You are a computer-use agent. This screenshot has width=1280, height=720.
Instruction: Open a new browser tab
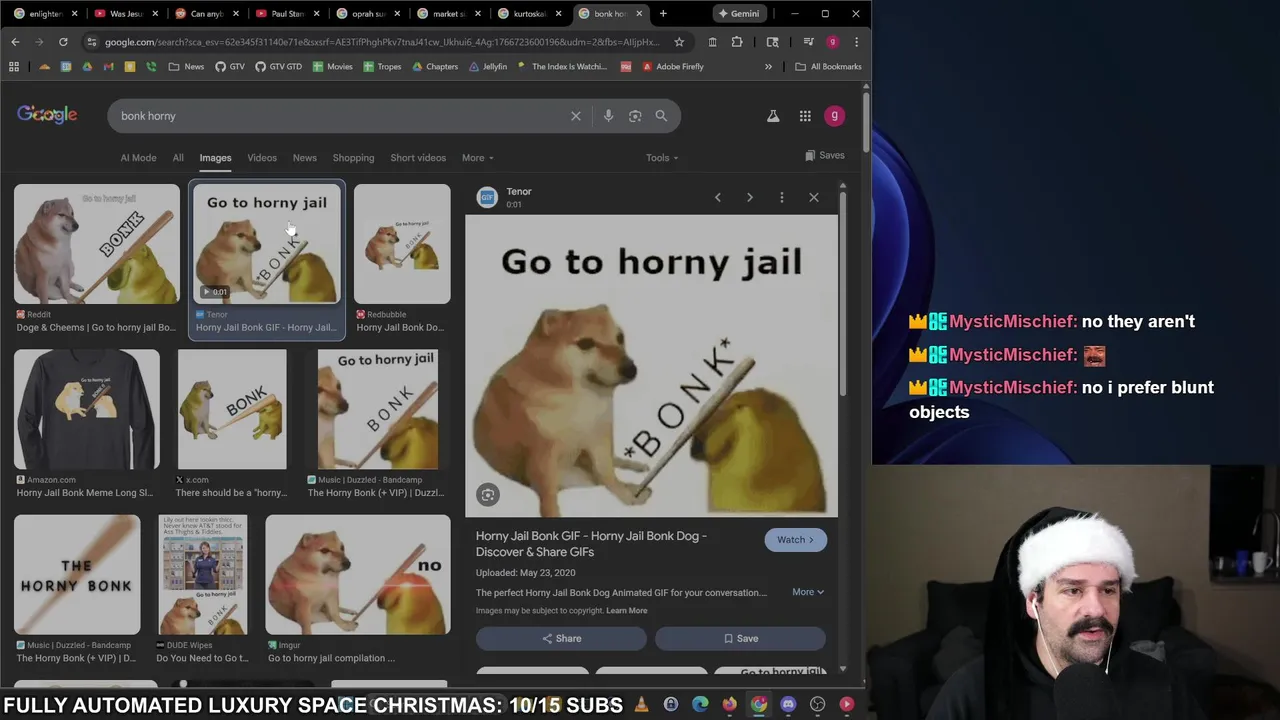[663, 14]
